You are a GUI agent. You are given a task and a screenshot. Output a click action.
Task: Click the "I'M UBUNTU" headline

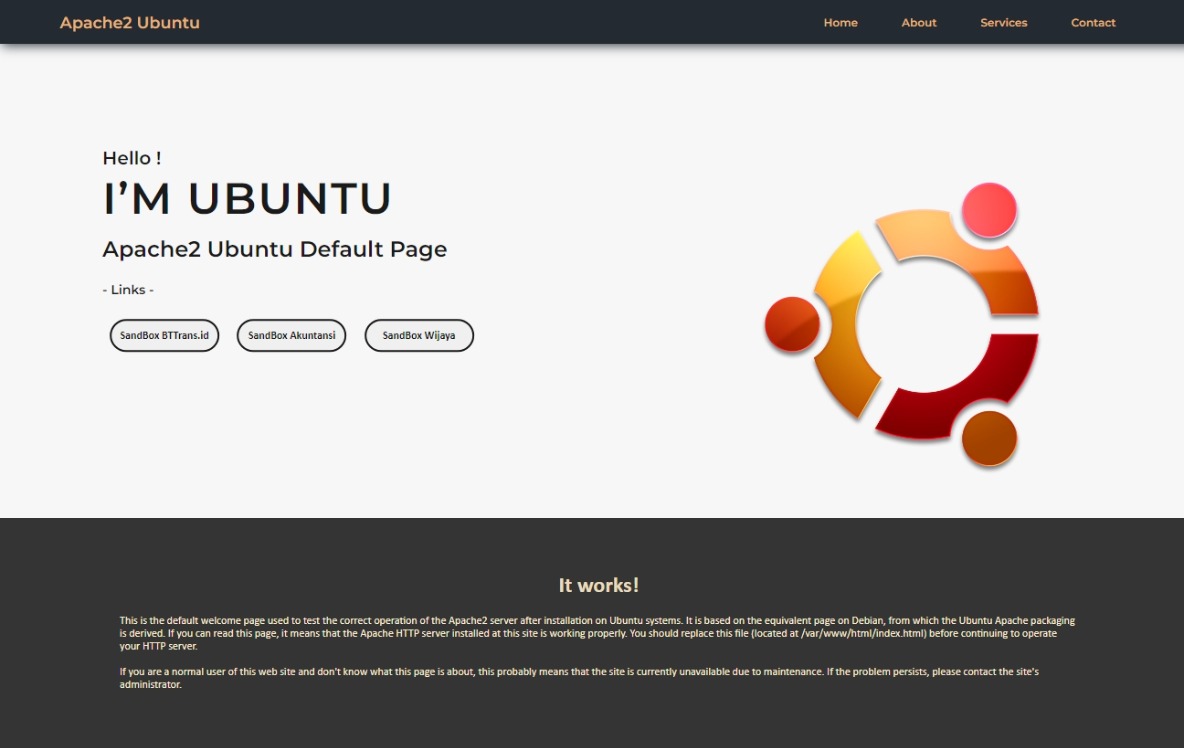click(246, 199)
